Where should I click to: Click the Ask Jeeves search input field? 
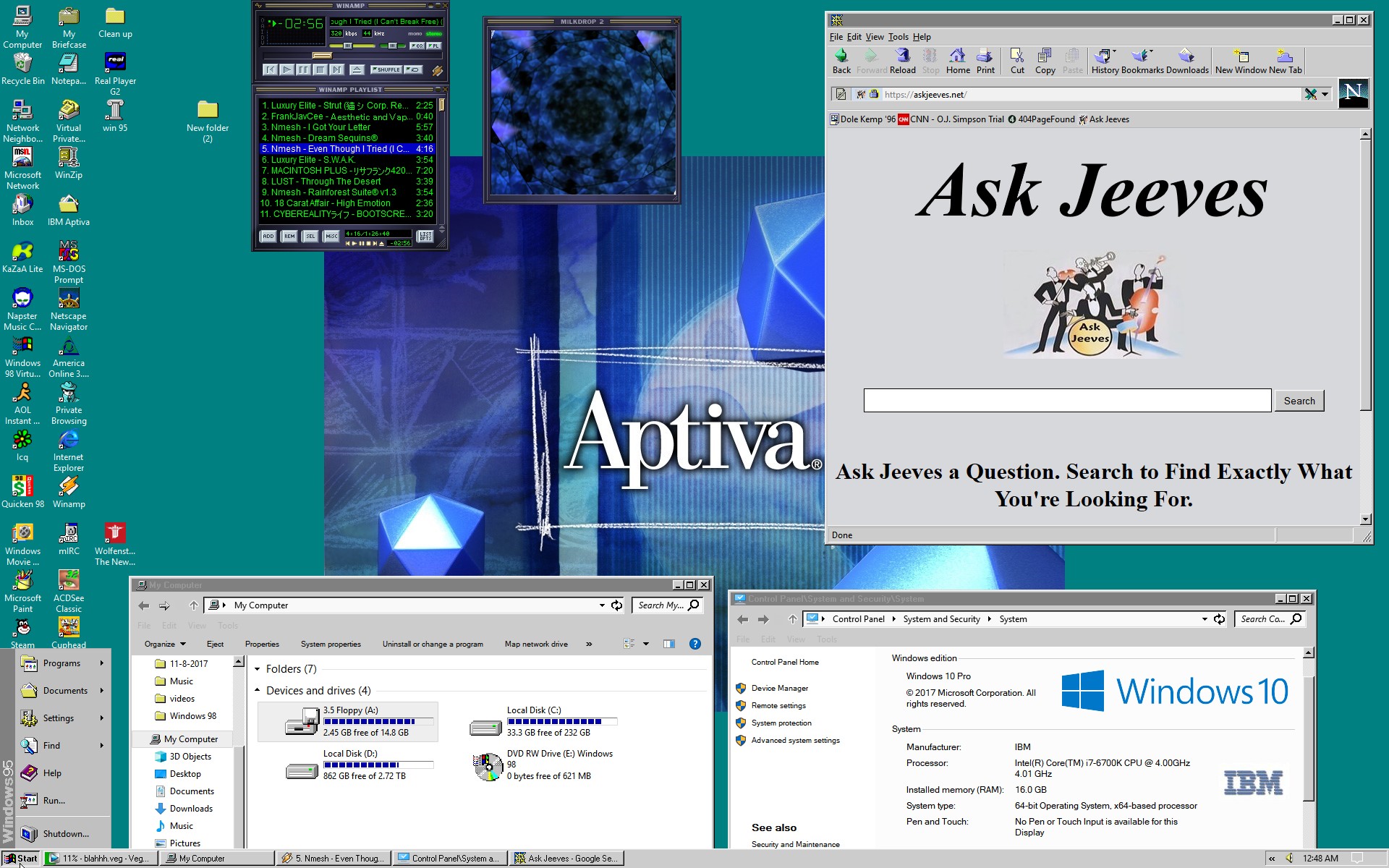coord(1066,401)
